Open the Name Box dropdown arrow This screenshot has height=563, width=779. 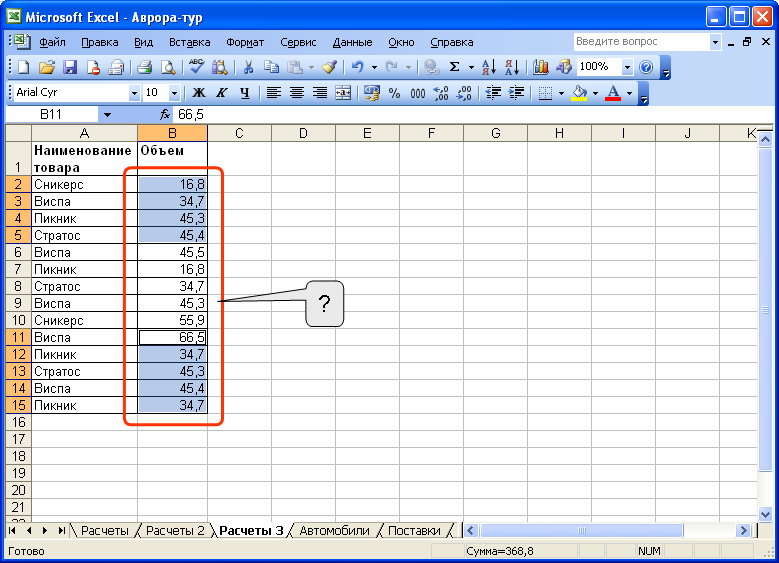[107, 115]
